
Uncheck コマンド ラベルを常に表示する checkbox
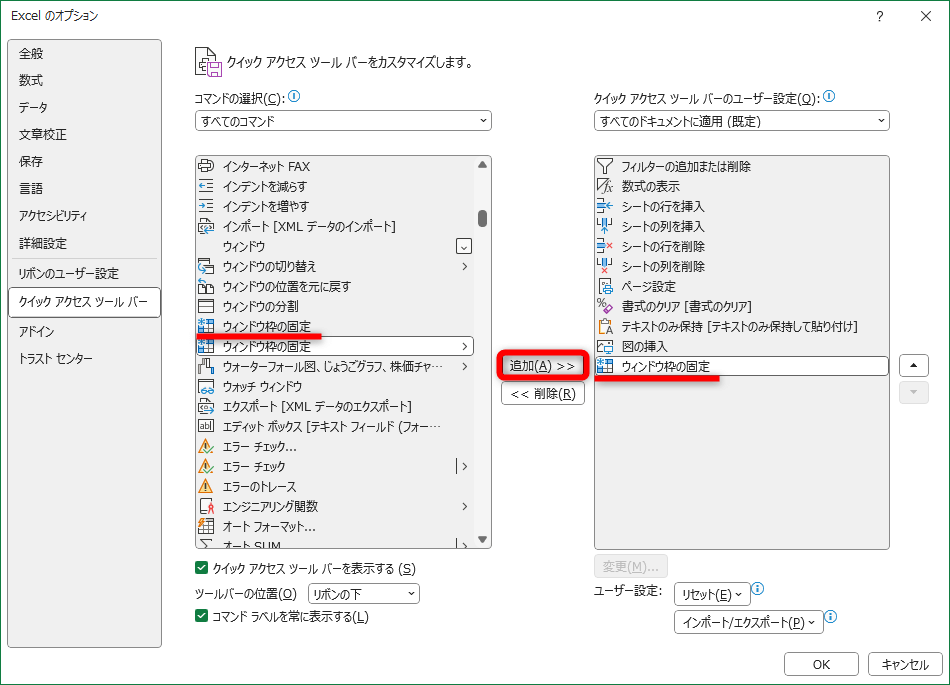click(x=202, y=617)
